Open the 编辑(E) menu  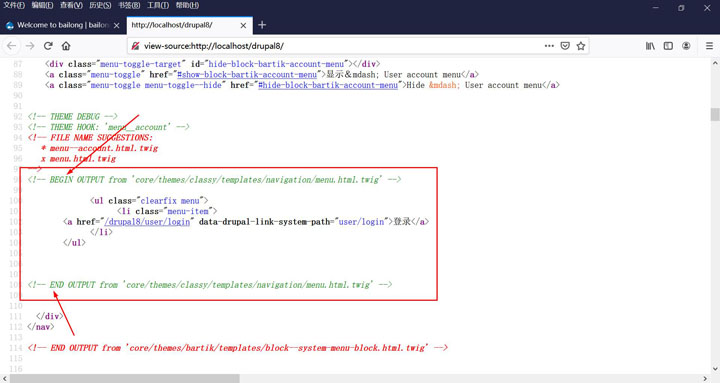(x=42, y=5)
